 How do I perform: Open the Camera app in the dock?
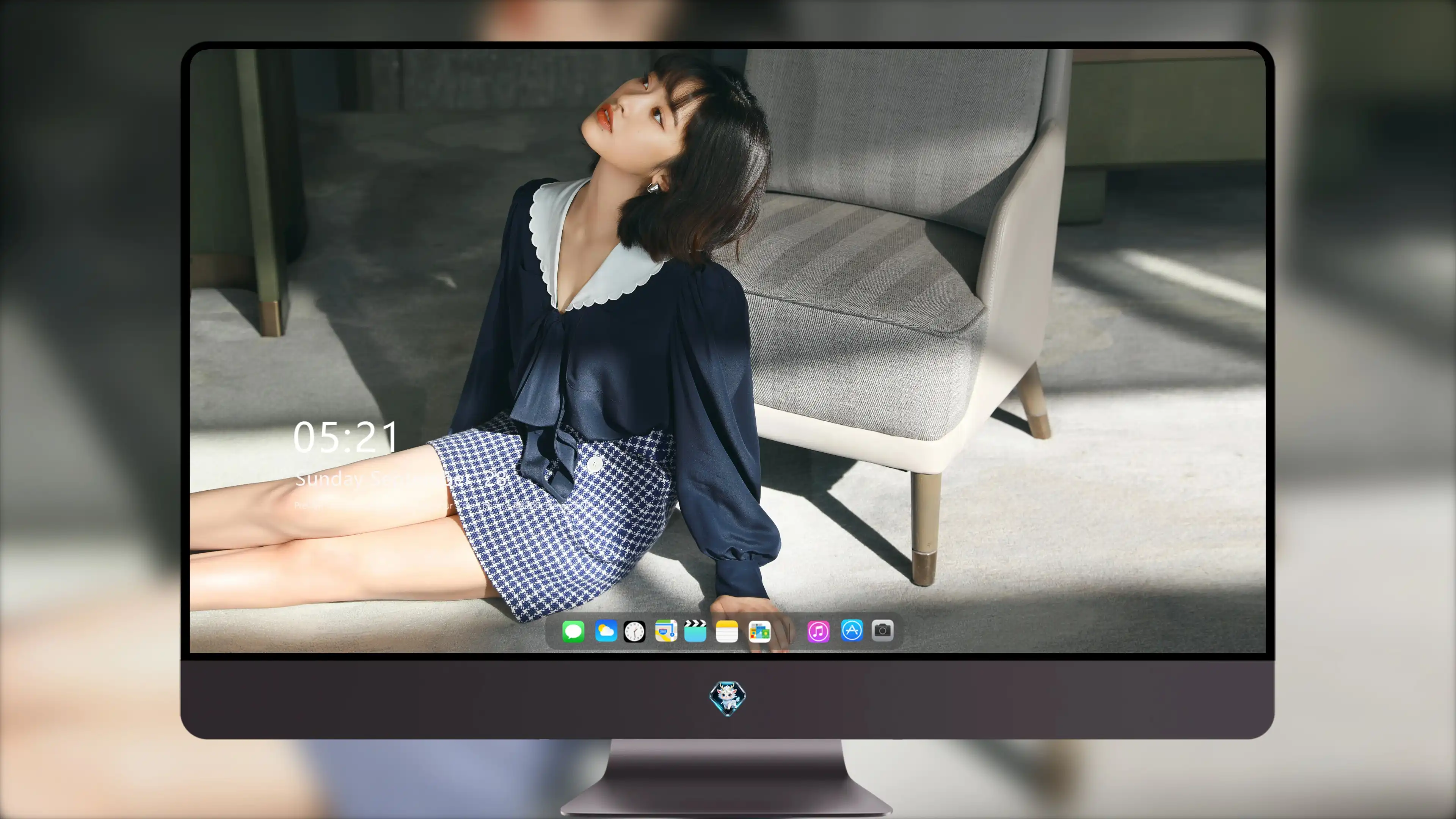pyautogui.click(x=882, y=631)
